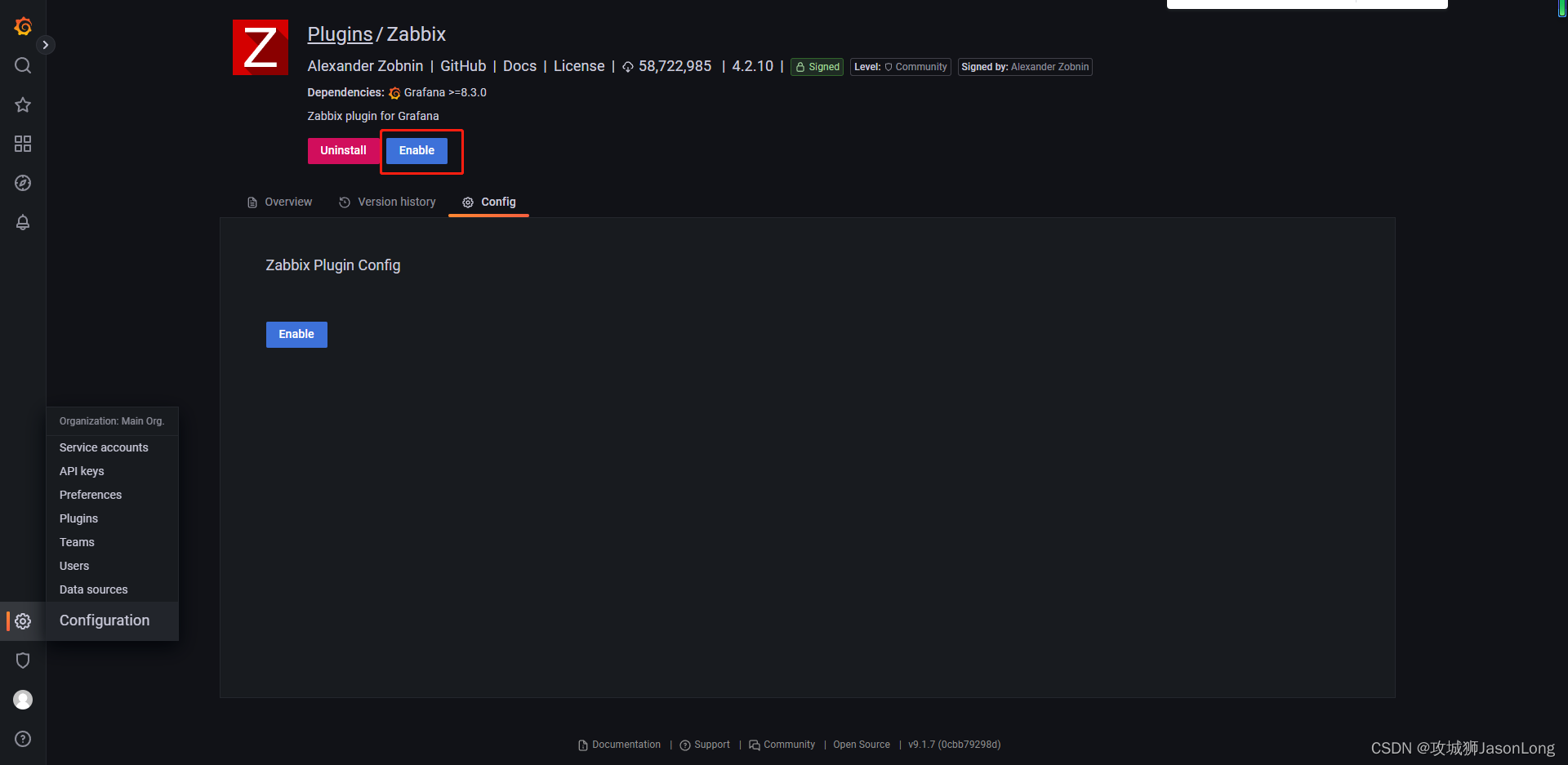Open the GitHub link
The width and height of the screenshot is (1568, 765).
tap(463, 66)
